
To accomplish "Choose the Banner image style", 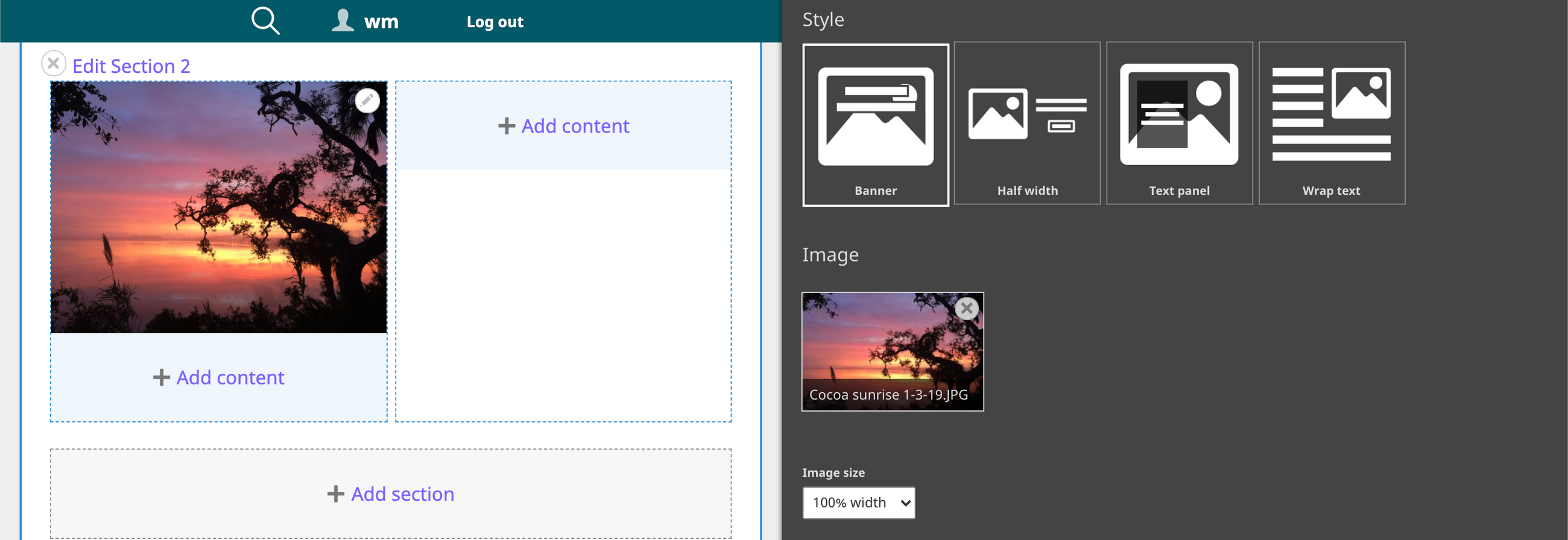I will tap(875, 125).
